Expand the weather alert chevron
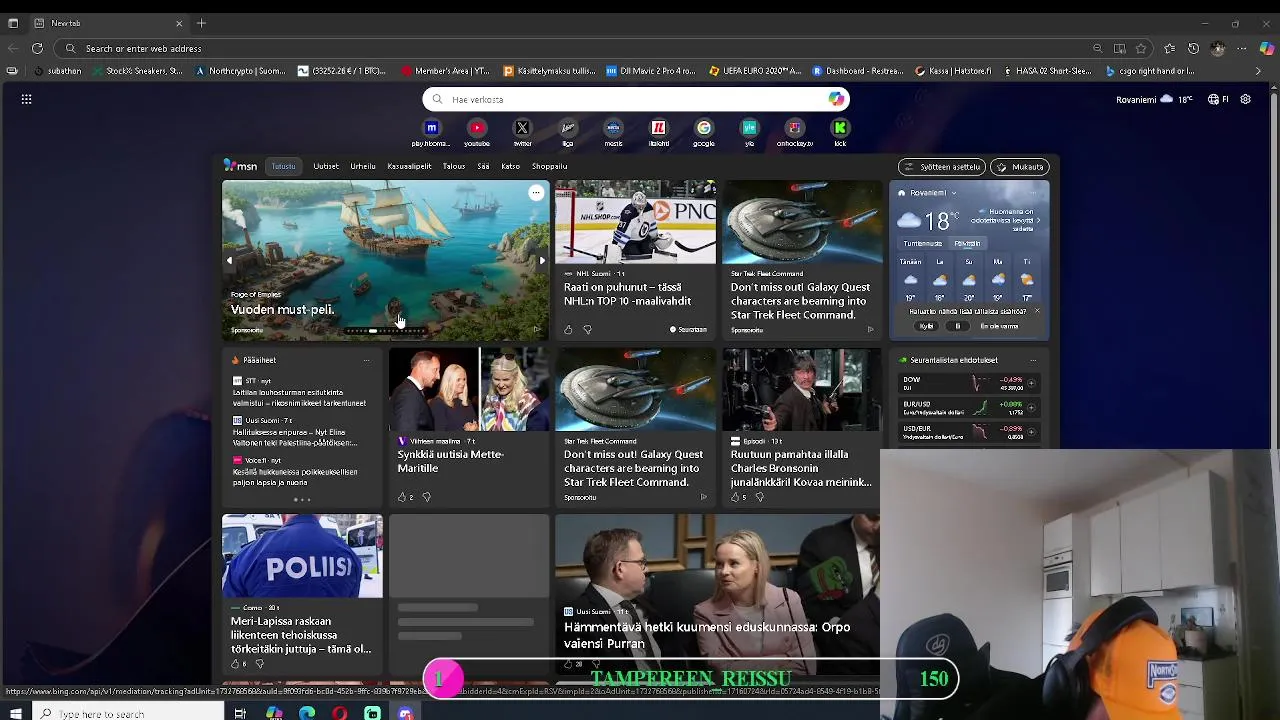This screenshot has height=720, width=1280. click(1038, 220)
